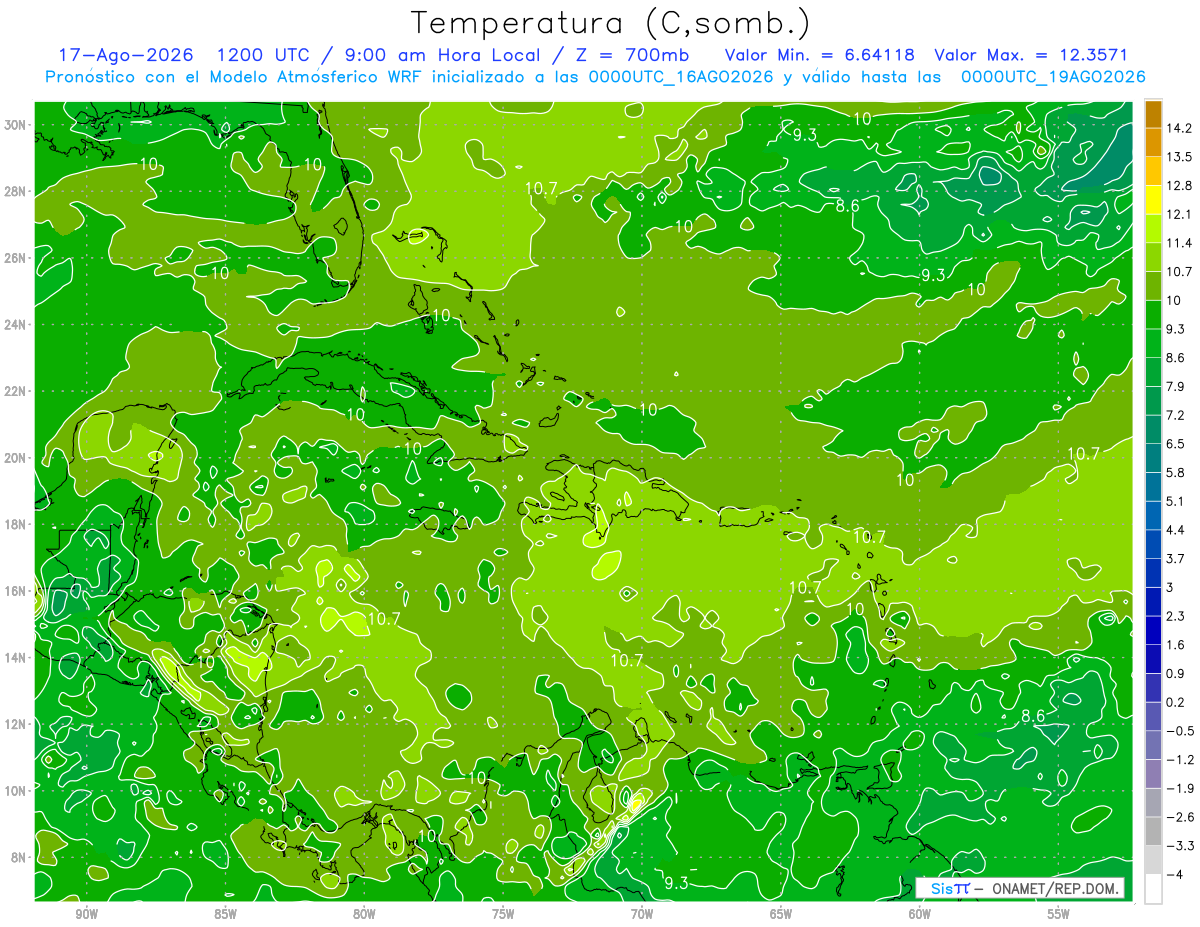Click the 18N latitude axis label
The height and width of the screenshot is (927, 1200).
17,524
